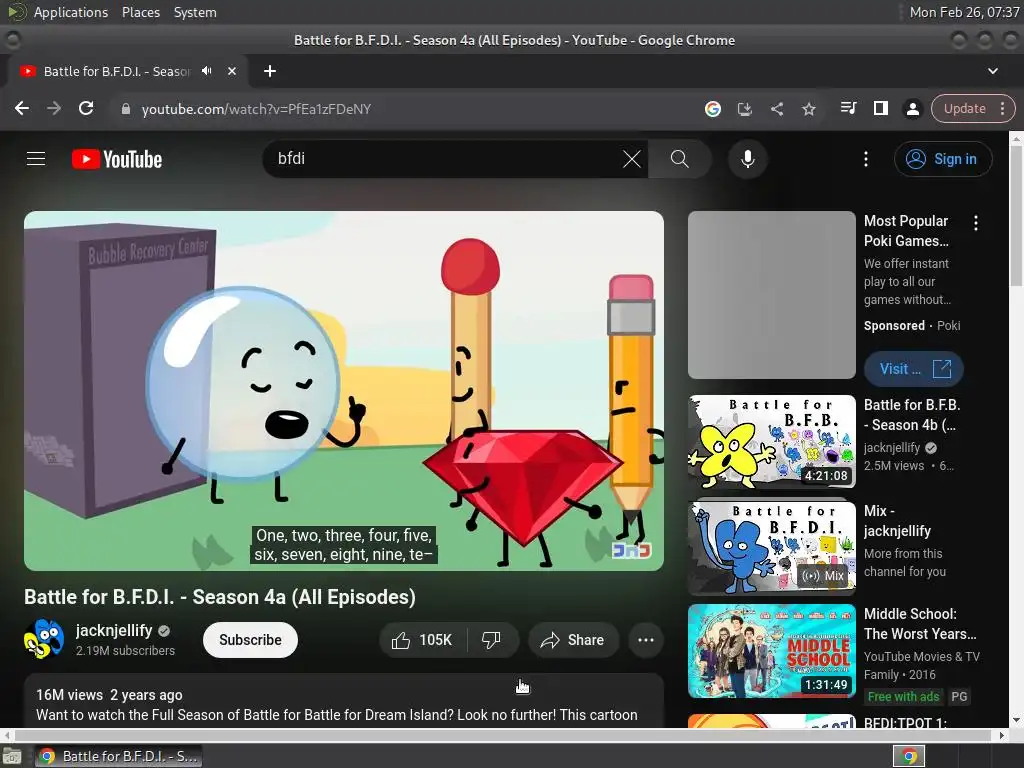
Task: Open the Chrome profile icon
Action: [x=912, y=108]
